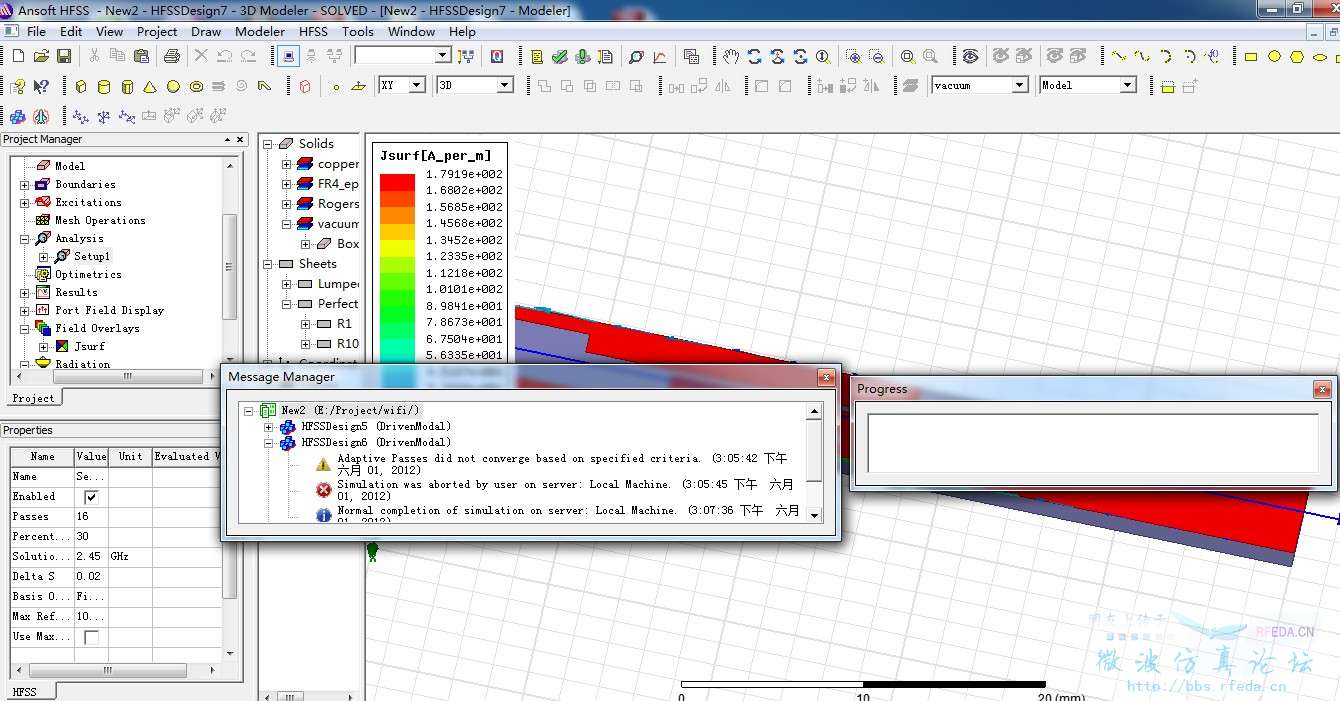Viewport: 1340px width, 701px height.
Task: Expand the Excitations node in Project Manager
Action: tap(25, 203)
